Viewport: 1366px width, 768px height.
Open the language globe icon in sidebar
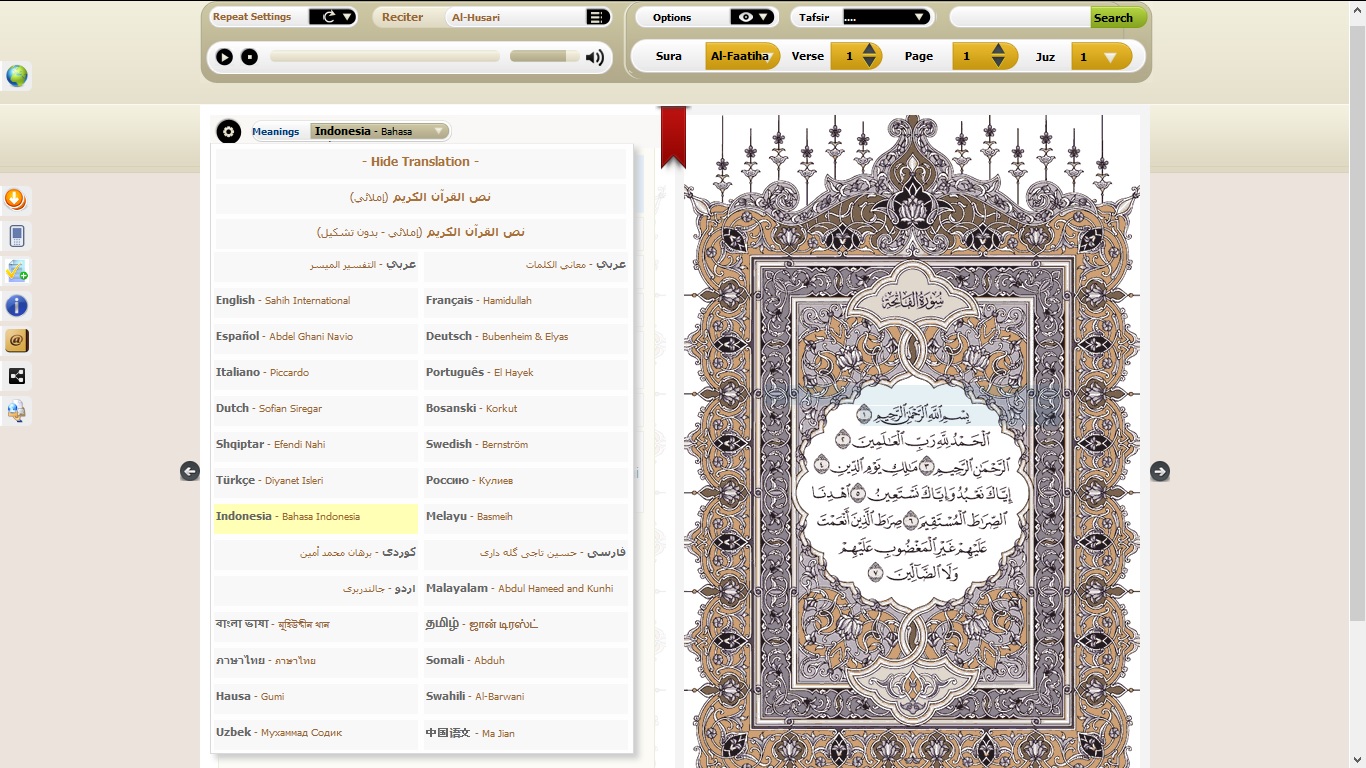click(17, 75)
